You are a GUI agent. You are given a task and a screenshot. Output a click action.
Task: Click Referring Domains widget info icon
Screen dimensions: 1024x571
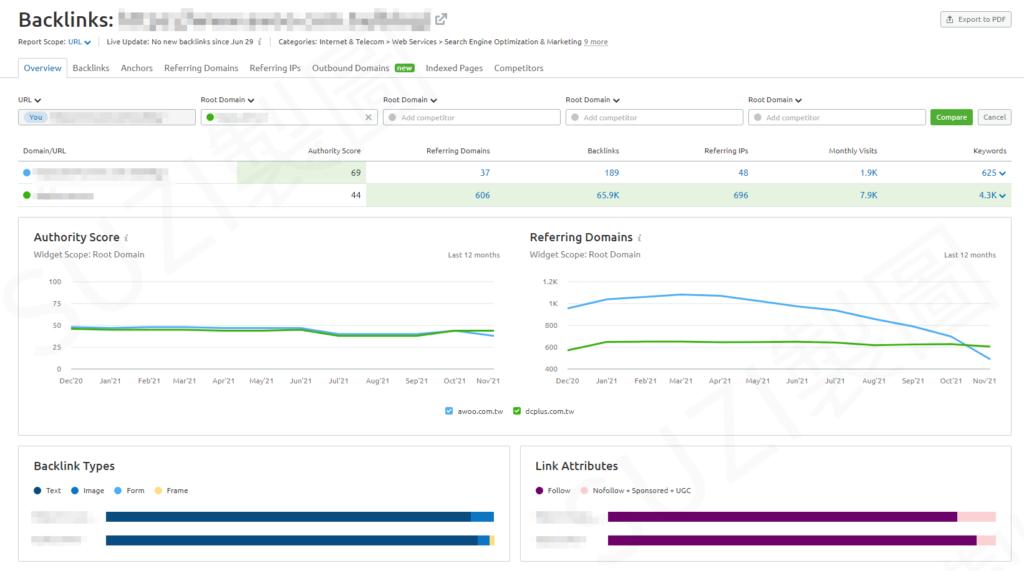[639, 238]
